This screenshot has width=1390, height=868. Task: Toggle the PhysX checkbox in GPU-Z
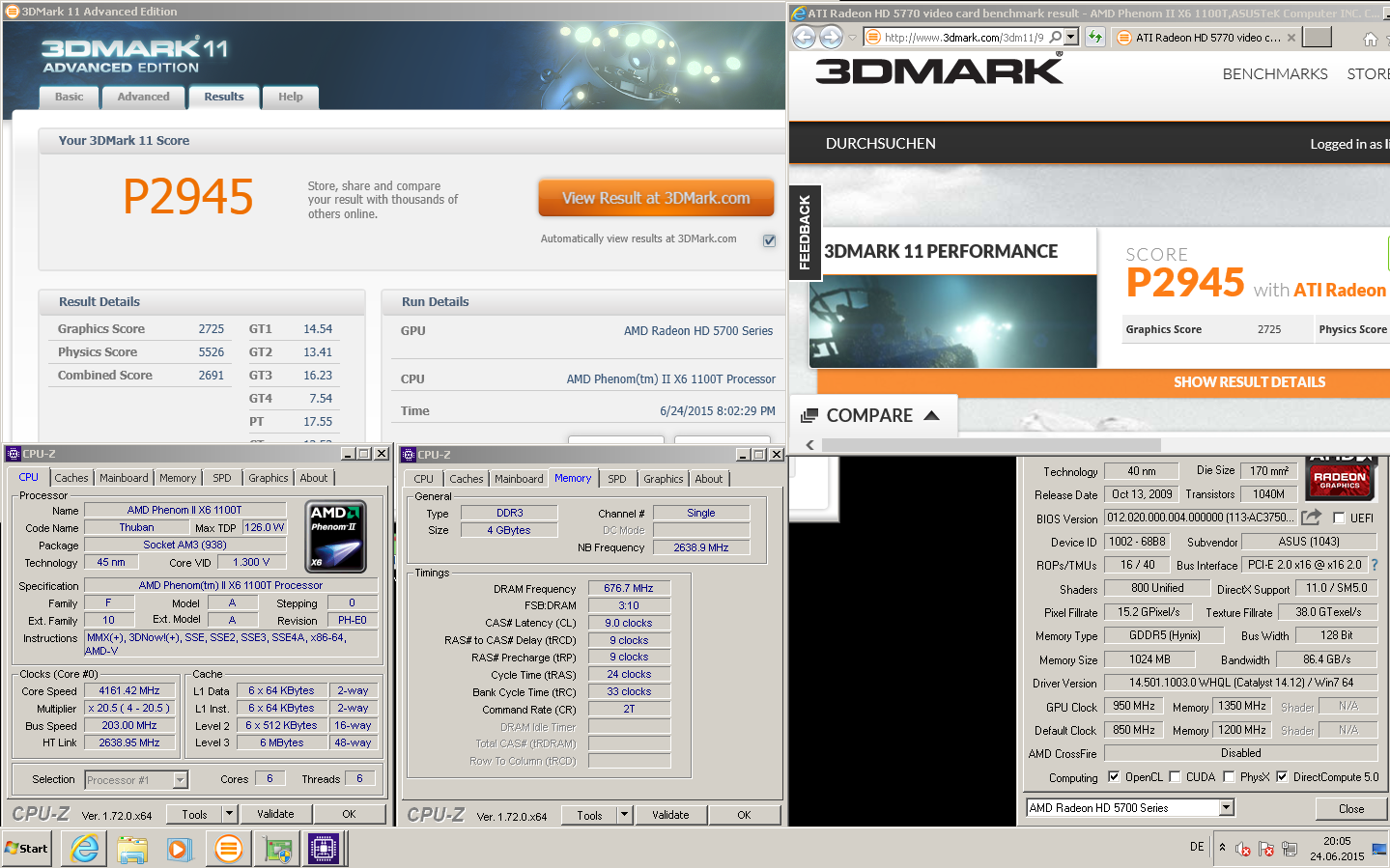(1229, 776)
